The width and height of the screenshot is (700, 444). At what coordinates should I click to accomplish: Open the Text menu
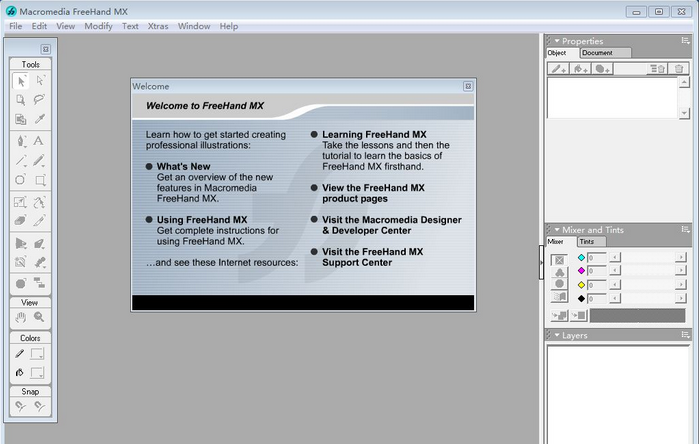click(130, 26)
